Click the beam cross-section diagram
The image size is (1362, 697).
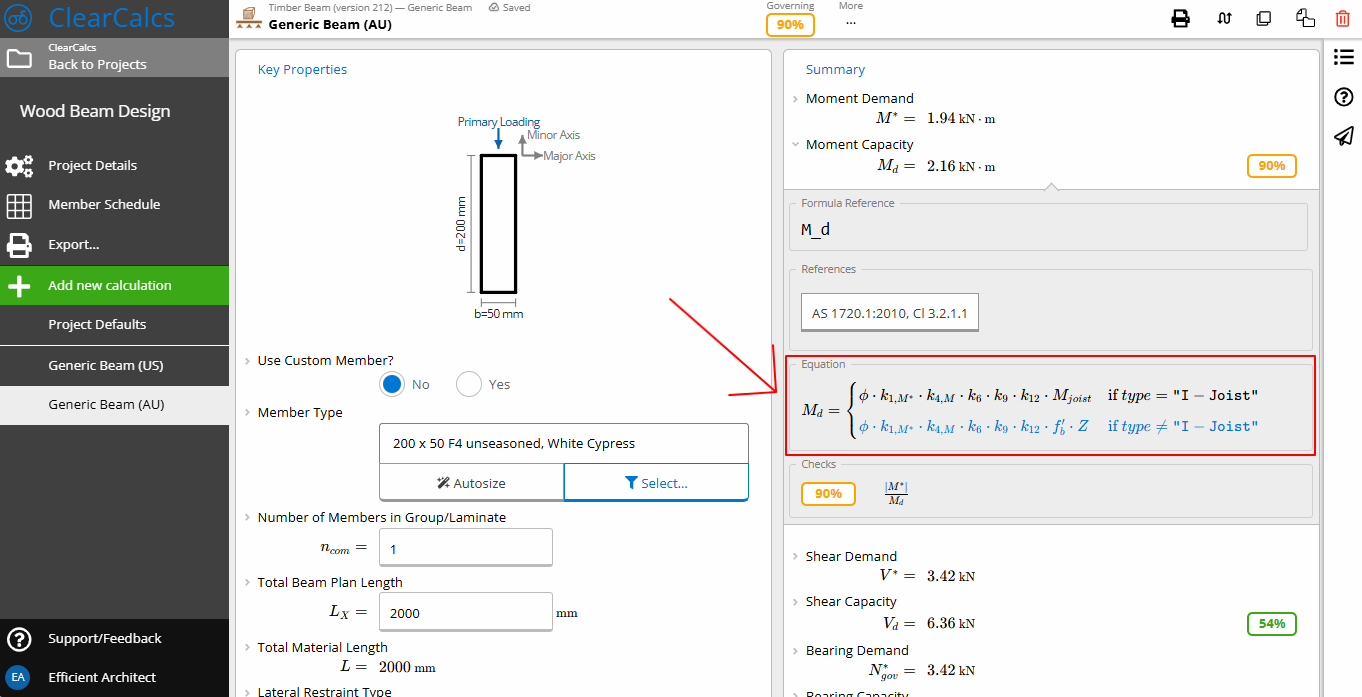pyautogui.click(x=498, y=222)
